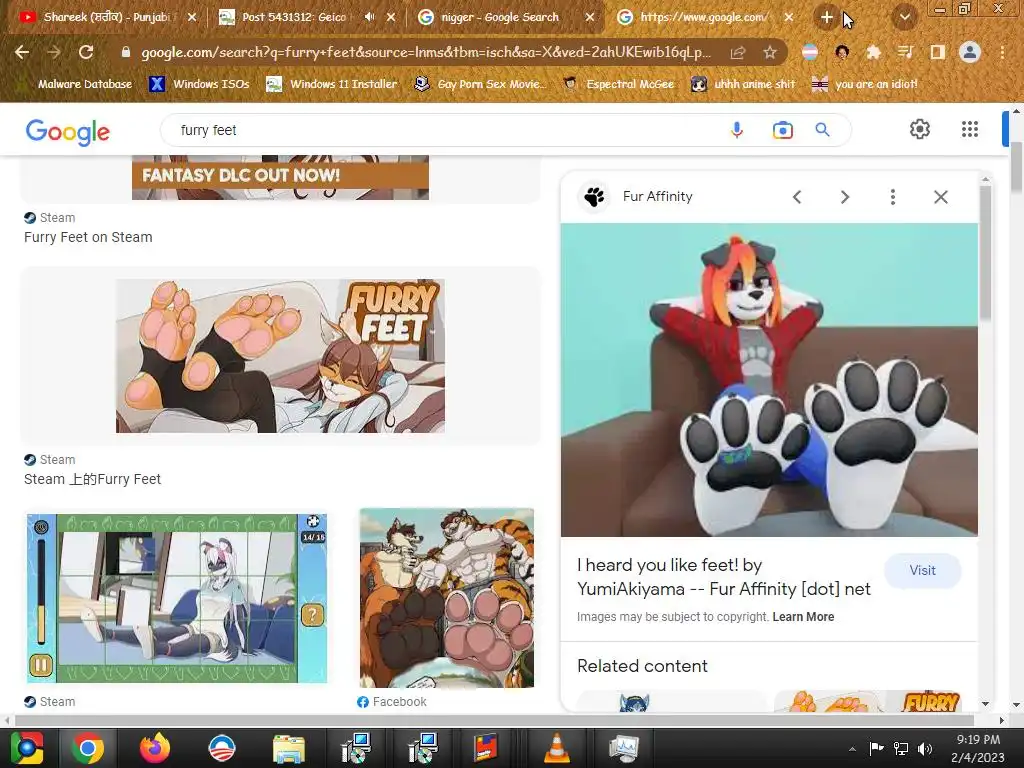Click the horizontal page scrollbar
The height and width of the screenshot is (768, 1024).
point(494,720)
